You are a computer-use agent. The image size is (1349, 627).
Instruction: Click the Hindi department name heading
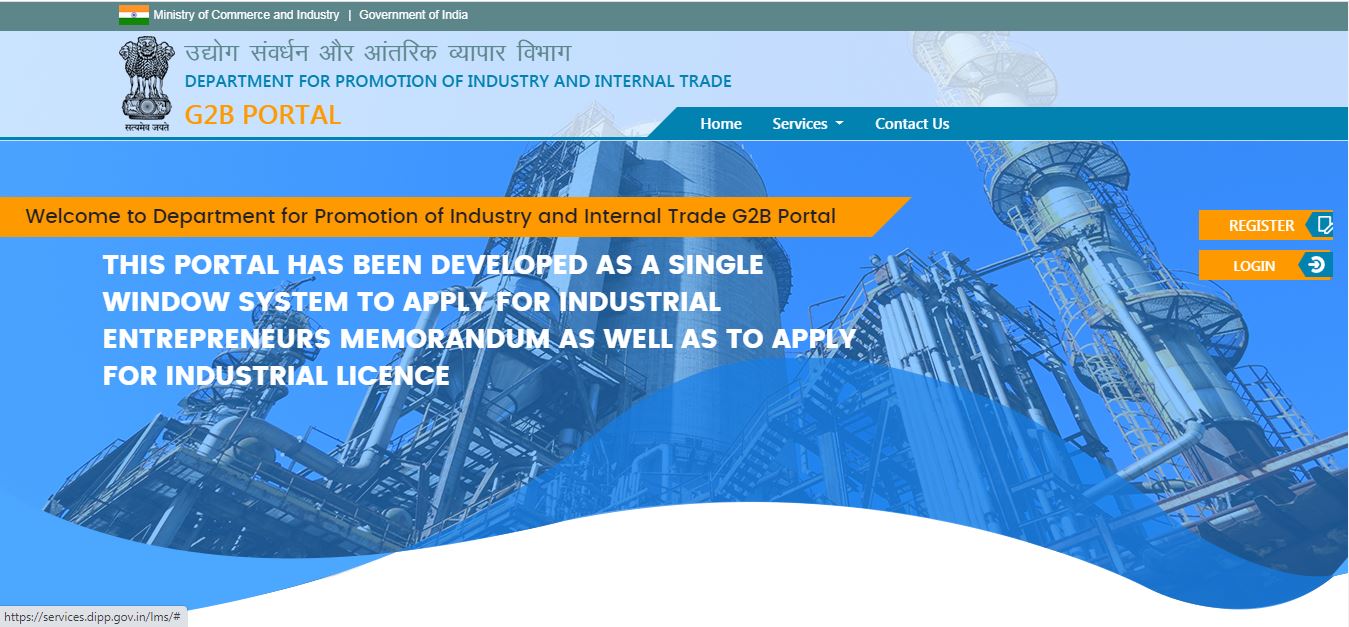(379, 50)
